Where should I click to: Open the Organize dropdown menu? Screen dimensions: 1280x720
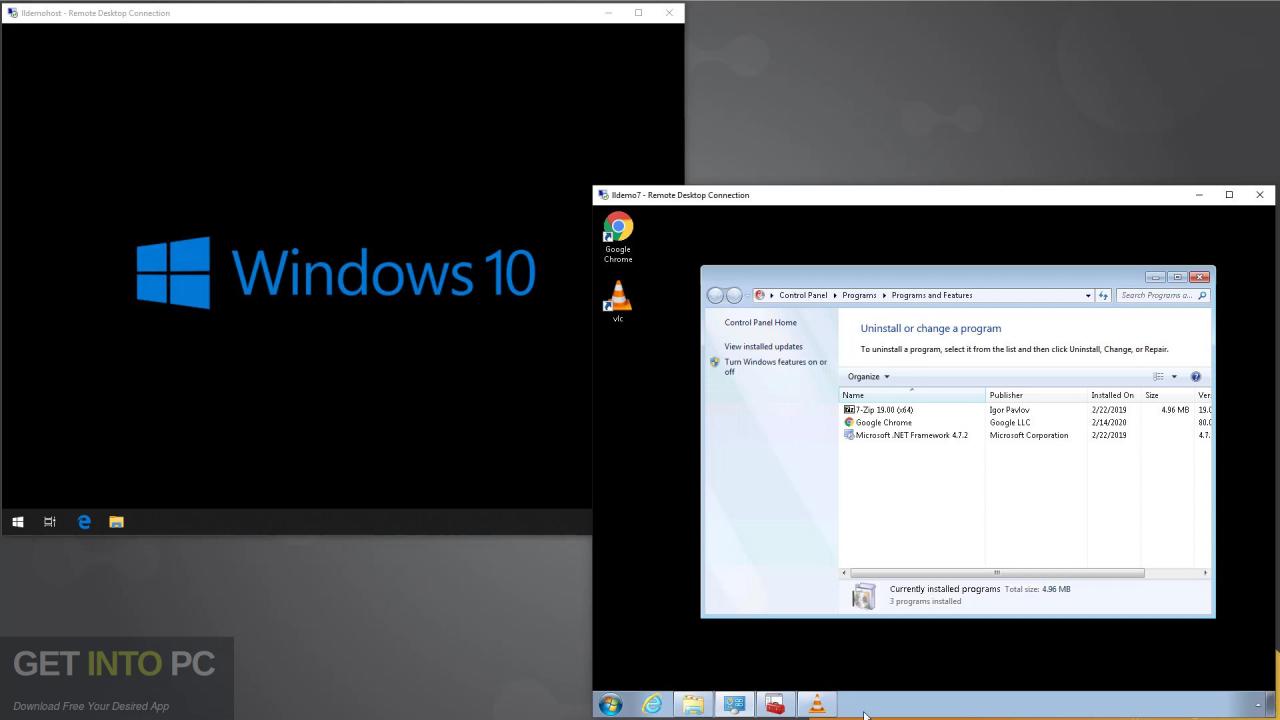(868, 377)
